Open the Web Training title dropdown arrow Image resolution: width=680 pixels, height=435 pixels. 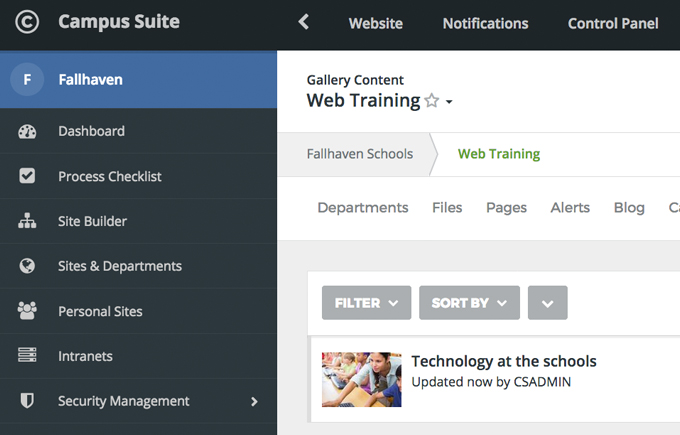coord(449,102)
